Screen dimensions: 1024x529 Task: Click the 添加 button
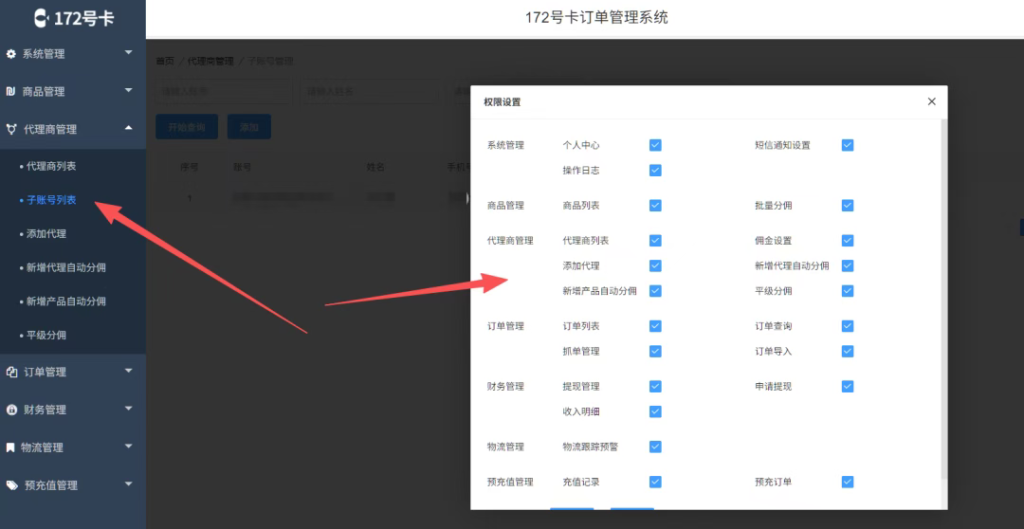click(249, 127)
